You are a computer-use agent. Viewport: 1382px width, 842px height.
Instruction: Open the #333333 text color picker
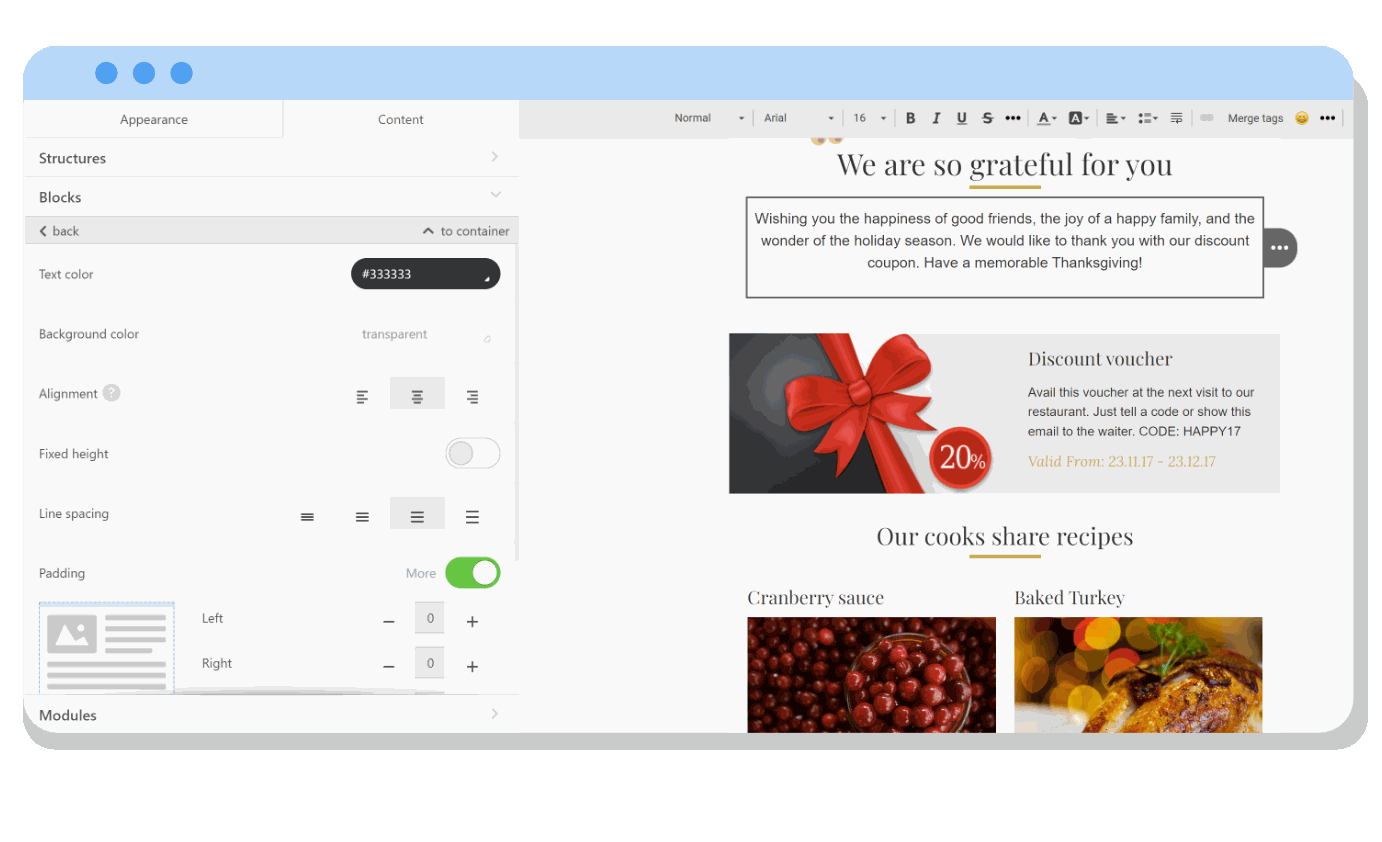[x=425, y=274]
